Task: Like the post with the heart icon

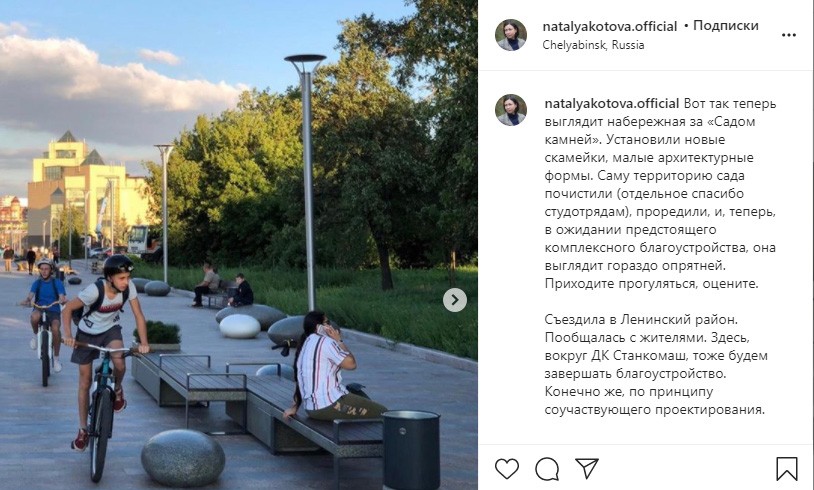Action: pyautogui.click(x=507, y=469)
